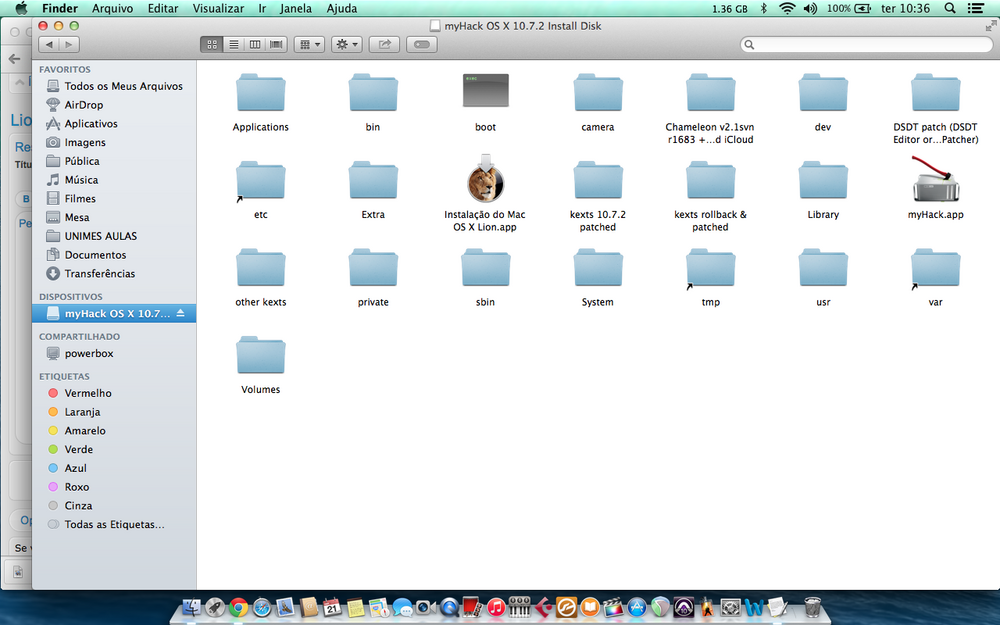The height and width of the screenshot is (625, 1000).
Task: Go to Aplicativos in the sidebar
Action: (x=91, y=124)
